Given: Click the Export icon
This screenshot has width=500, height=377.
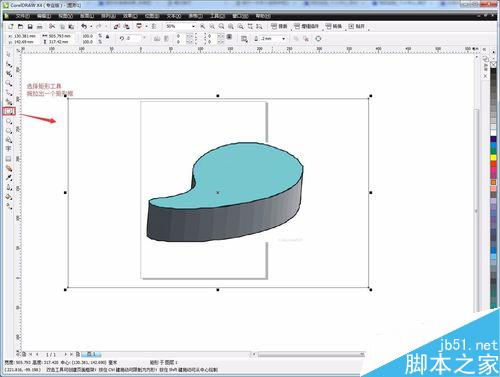Looking at the screenshot, I should click(x=126, y=26).
